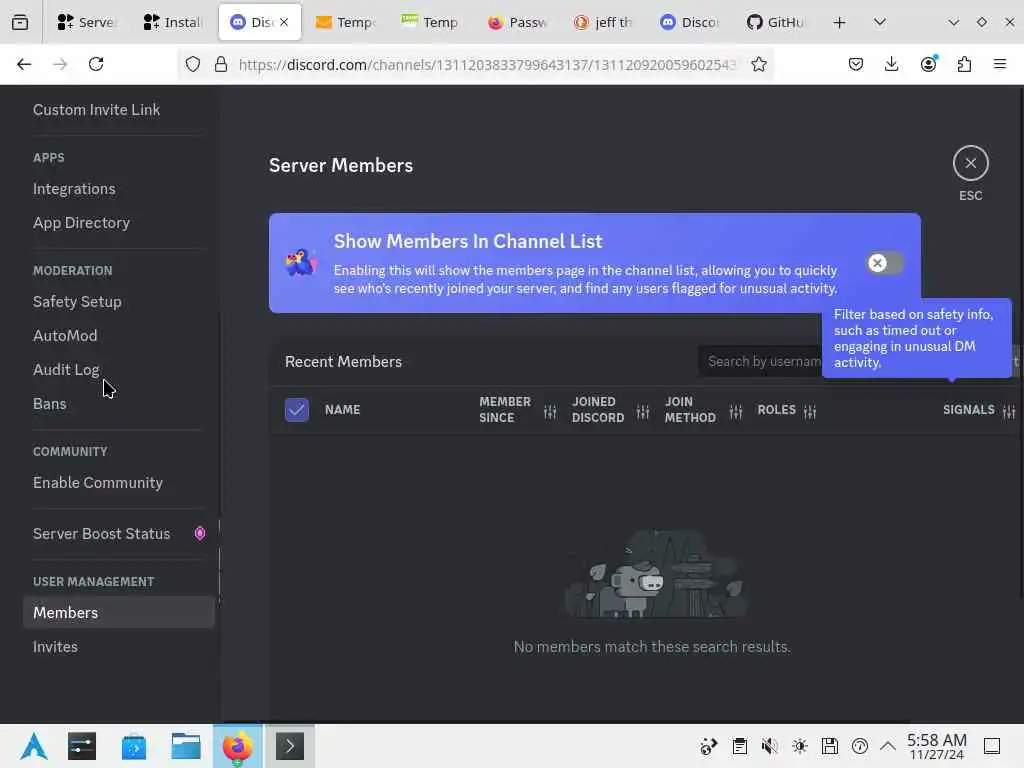
Task: Open the Firefox hamburger menu
Action: pos(1000,64)
